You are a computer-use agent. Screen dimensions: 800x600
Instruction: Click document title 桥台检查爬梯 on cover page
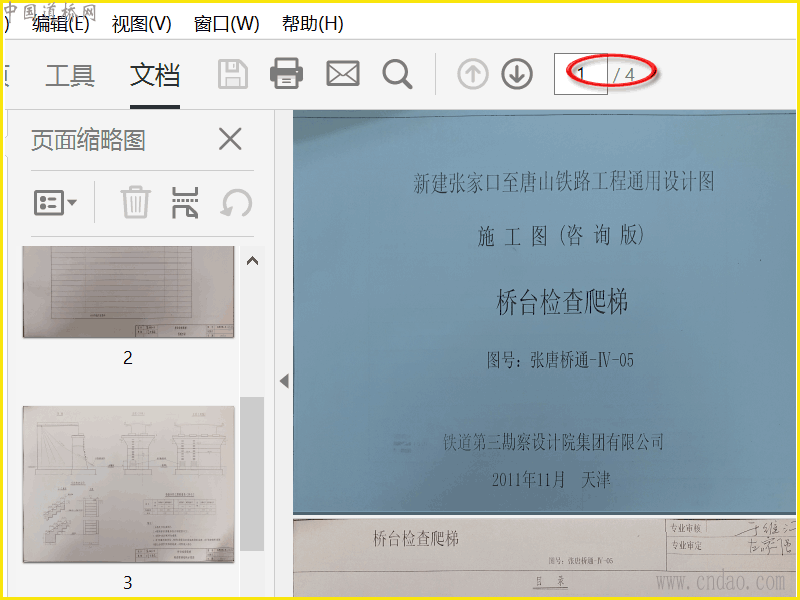[x=562, y=302]
